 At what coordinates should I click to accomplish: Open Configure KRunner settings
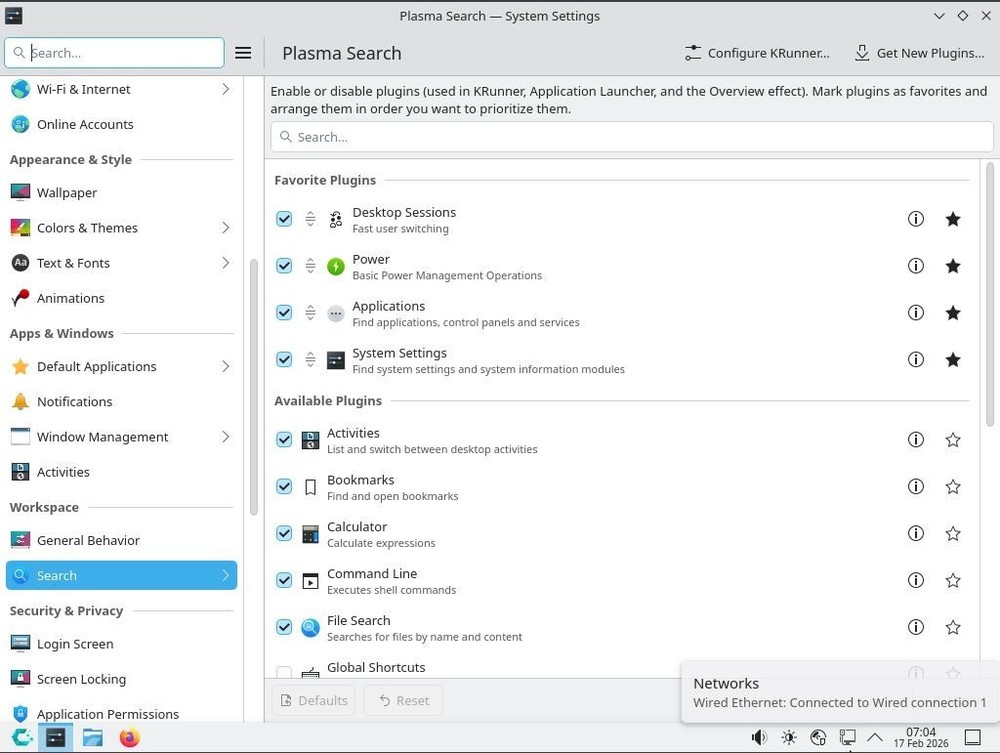pyautogui.click(x=757, y=53)
